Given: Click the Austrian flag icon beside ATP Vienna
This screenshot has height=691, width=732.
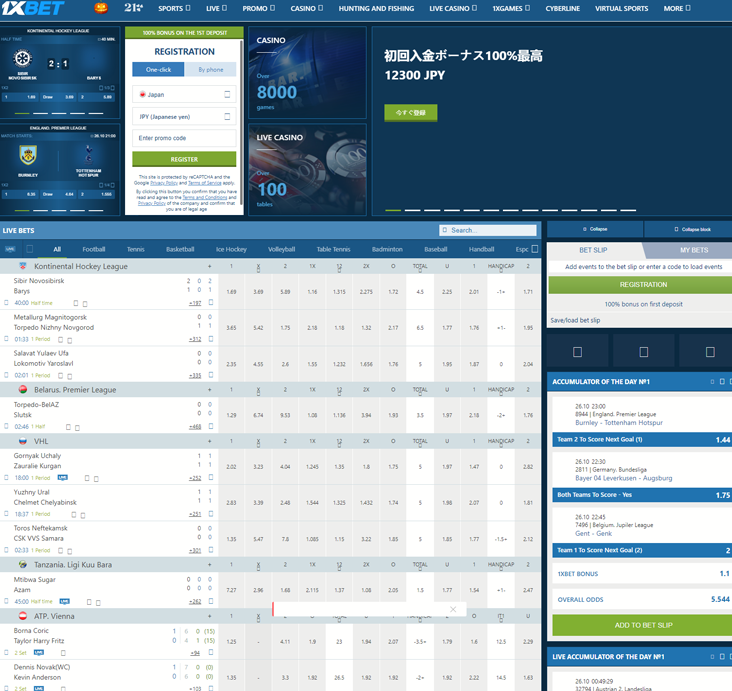Looking at the screenshot, I should (22, 616).
